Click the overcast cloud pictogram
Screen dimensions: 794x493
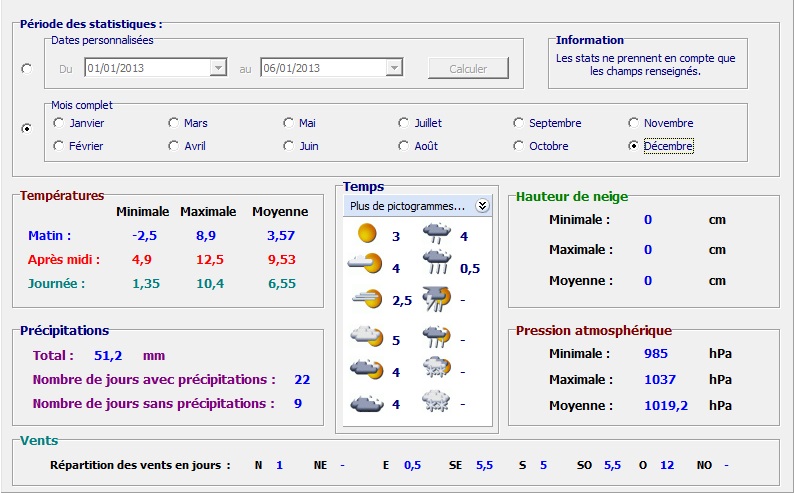(367, 403)
